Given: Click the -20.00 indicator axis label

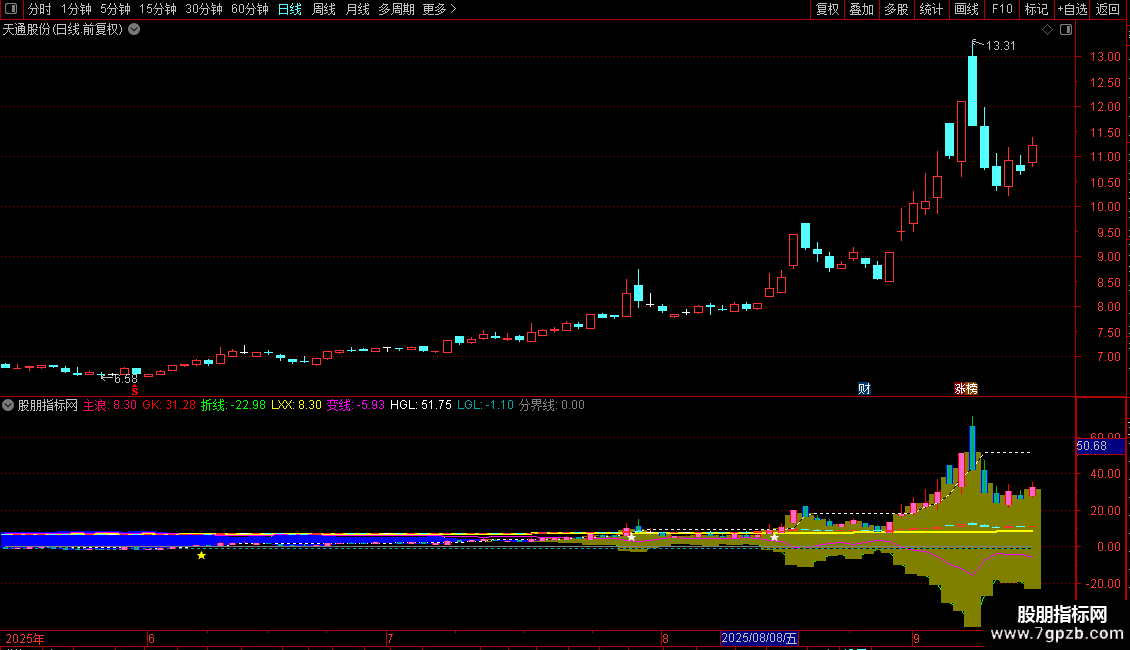Looking at the screenshot, I should click(x=1103, y=584).
